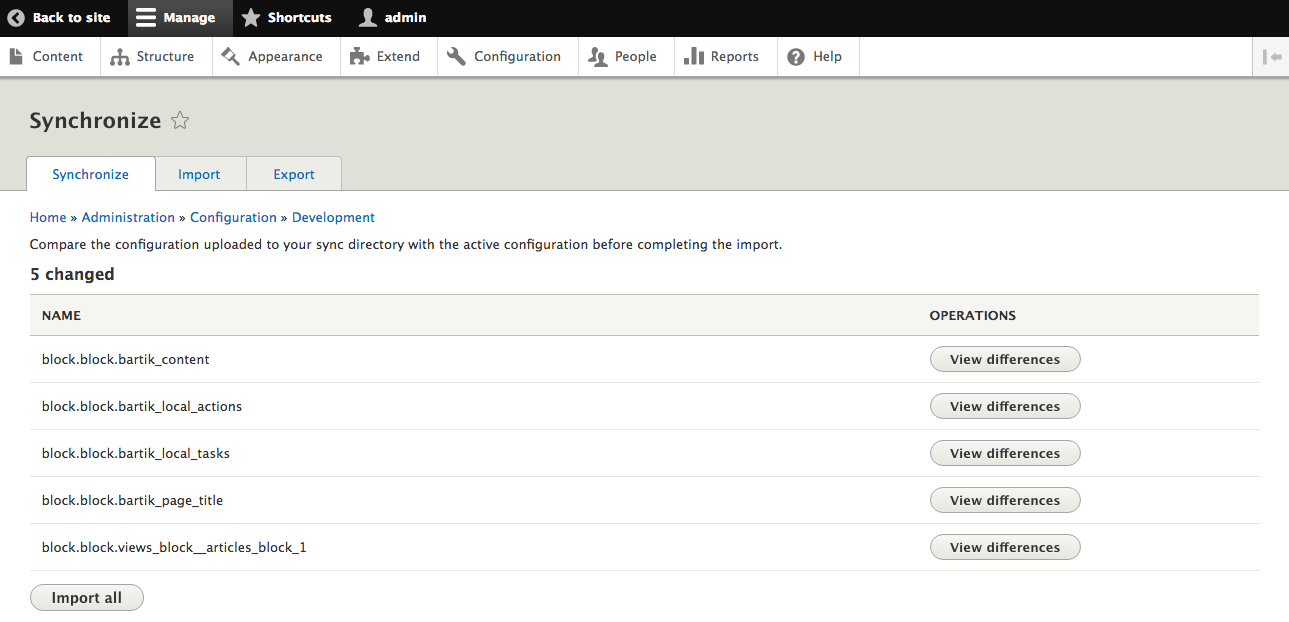The height and width of the screenshot is (622, 1289).
Task: Open the Extend puzzle-piece menu
Action: (385, 57)
